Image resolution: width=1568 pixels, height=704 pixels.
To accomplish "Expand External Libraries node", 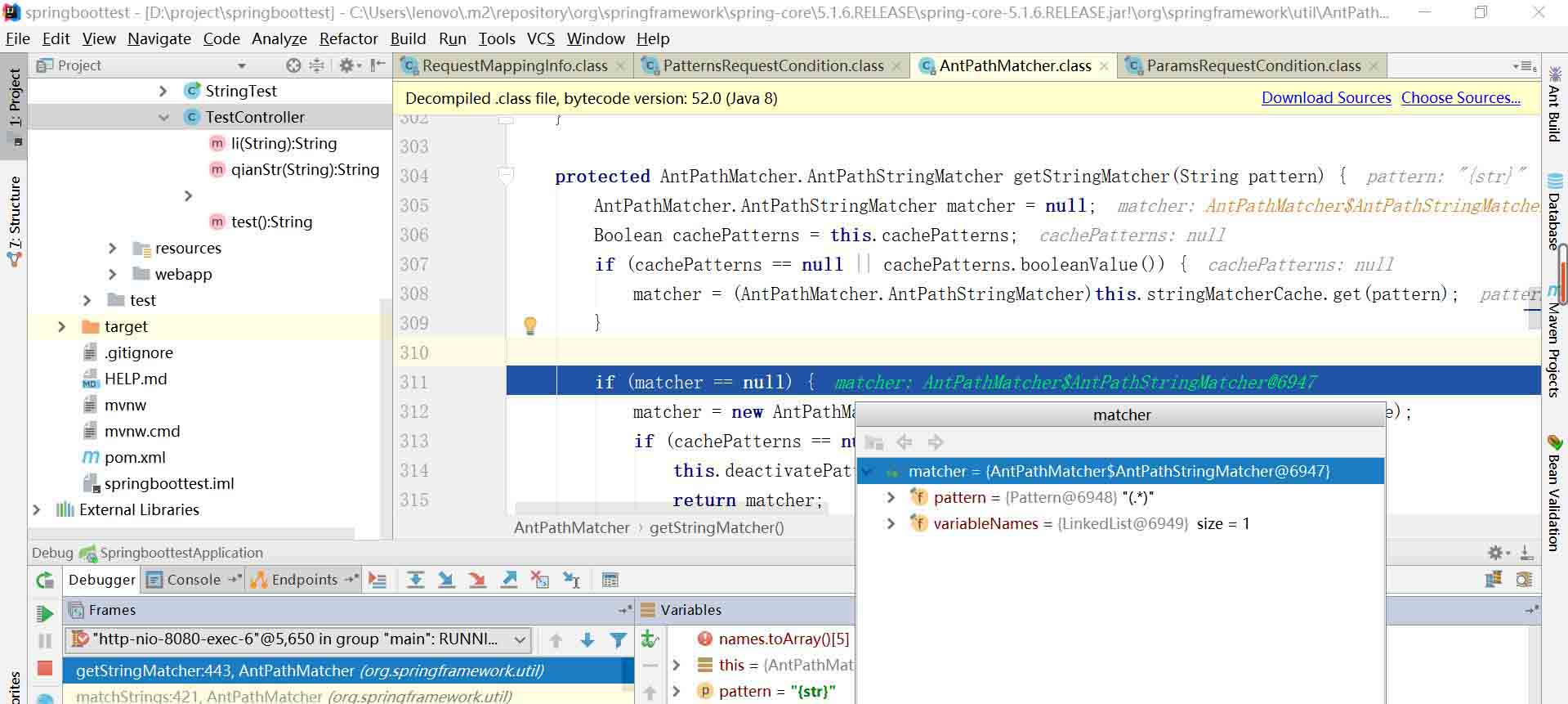I will [x=36, y=509].
